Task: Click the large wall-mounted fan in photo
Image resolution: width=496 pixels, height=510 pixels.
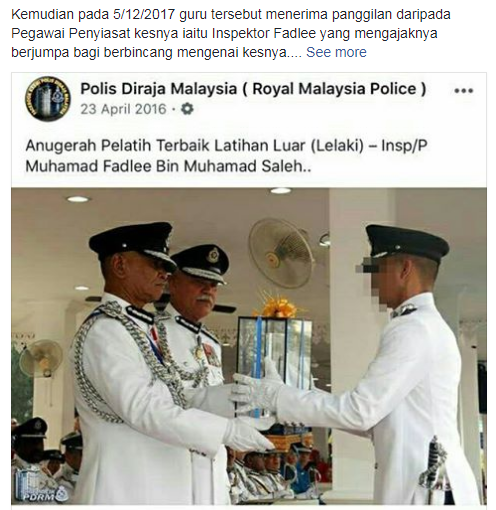Action: (x=281, y=252)
